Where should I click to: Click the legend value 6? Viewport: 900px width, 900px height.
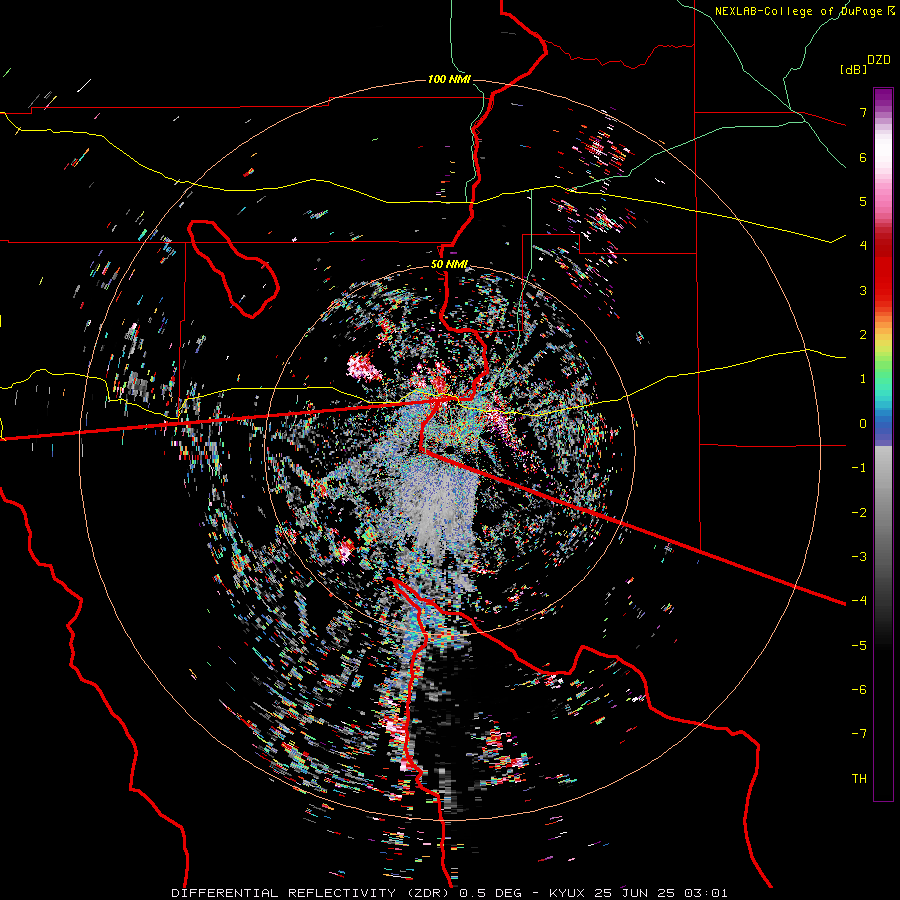pyautogui.click(x=863, y=157)
